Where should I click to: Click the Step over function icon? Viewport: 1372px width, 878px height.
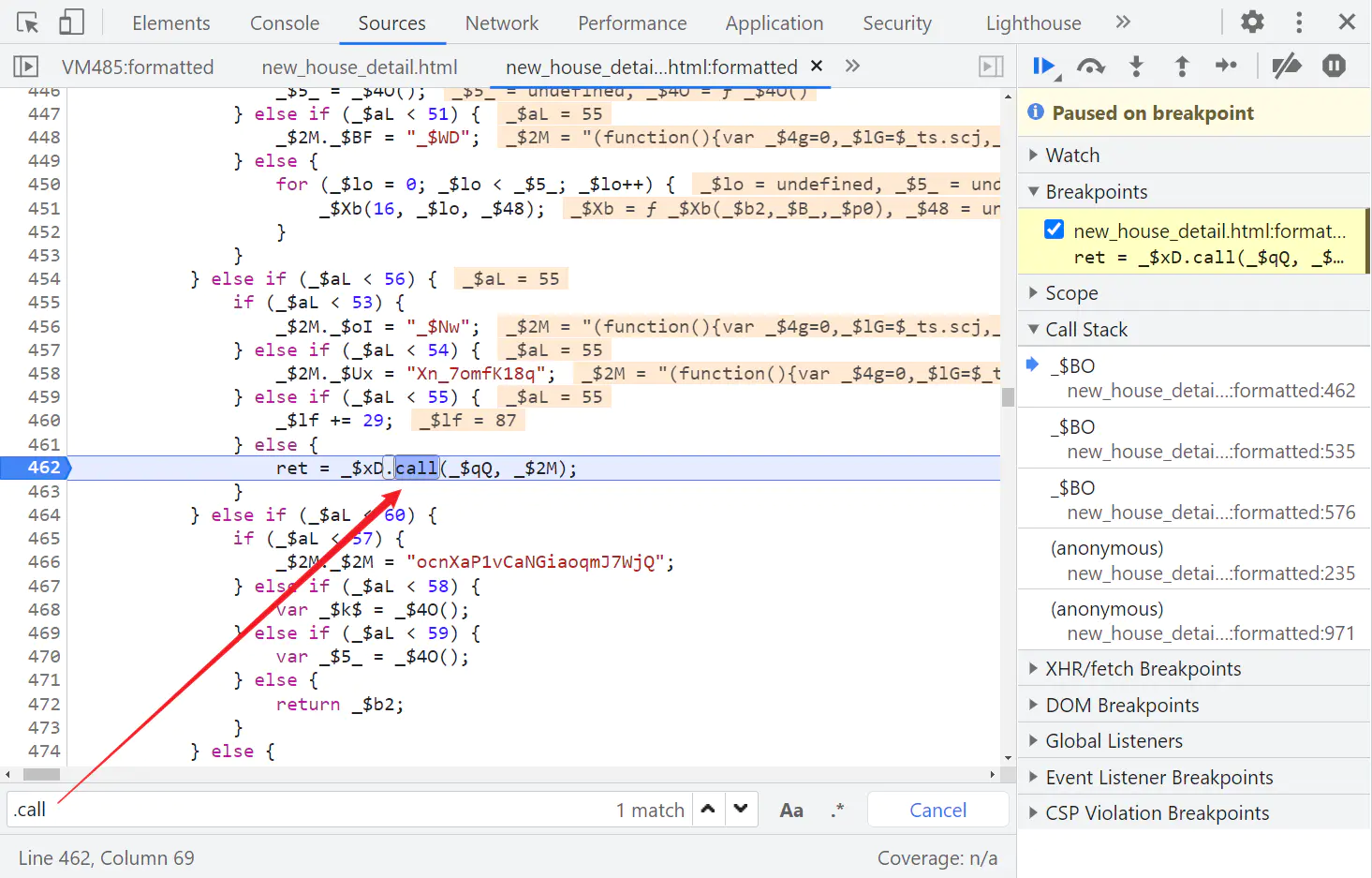coord(1090,67)
